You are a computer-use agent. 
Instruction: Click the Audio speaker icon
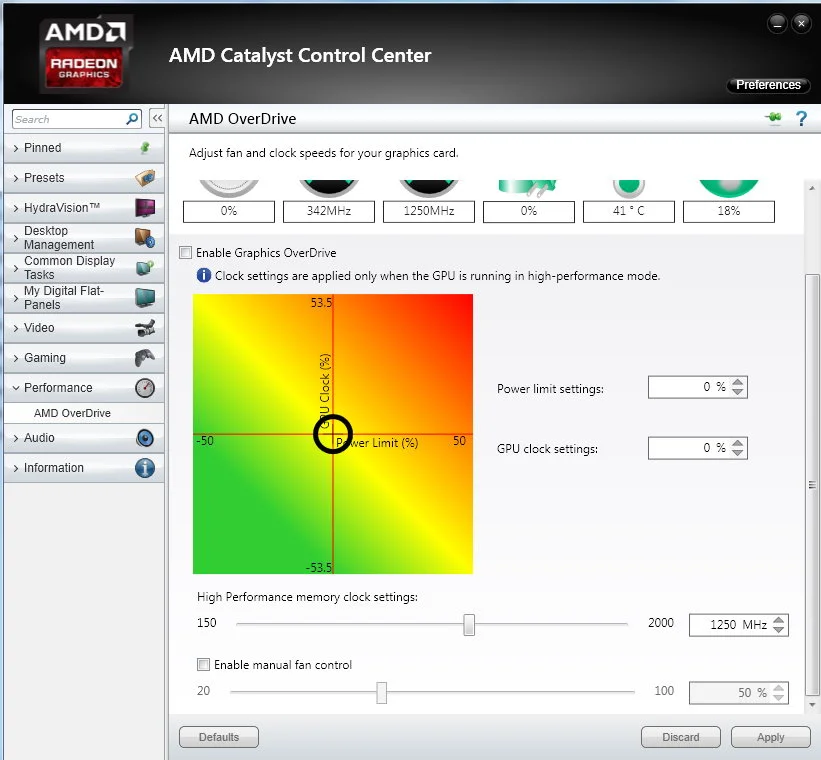(145, 438)
